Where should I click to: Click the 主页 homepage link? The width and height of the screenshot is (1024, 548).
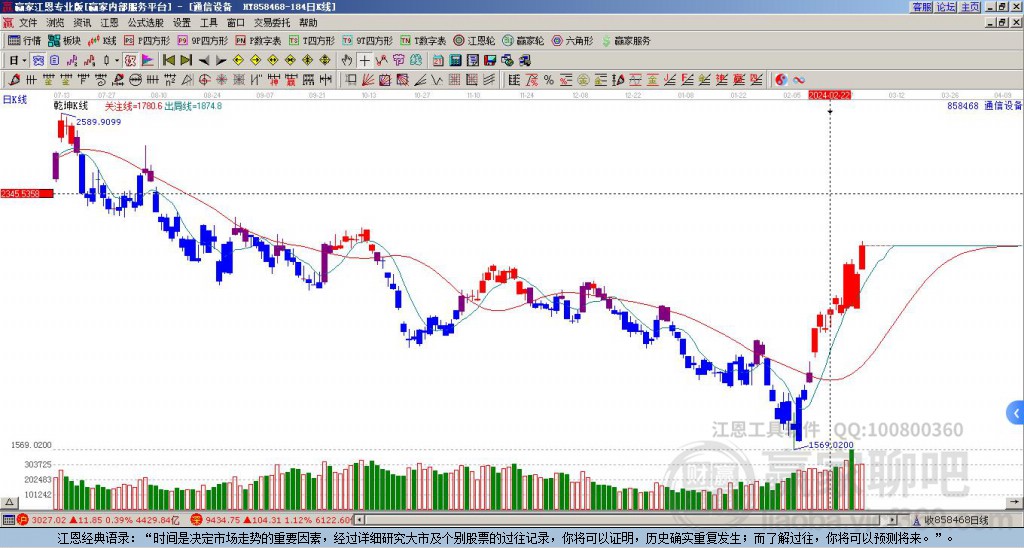tap(970, 7)
